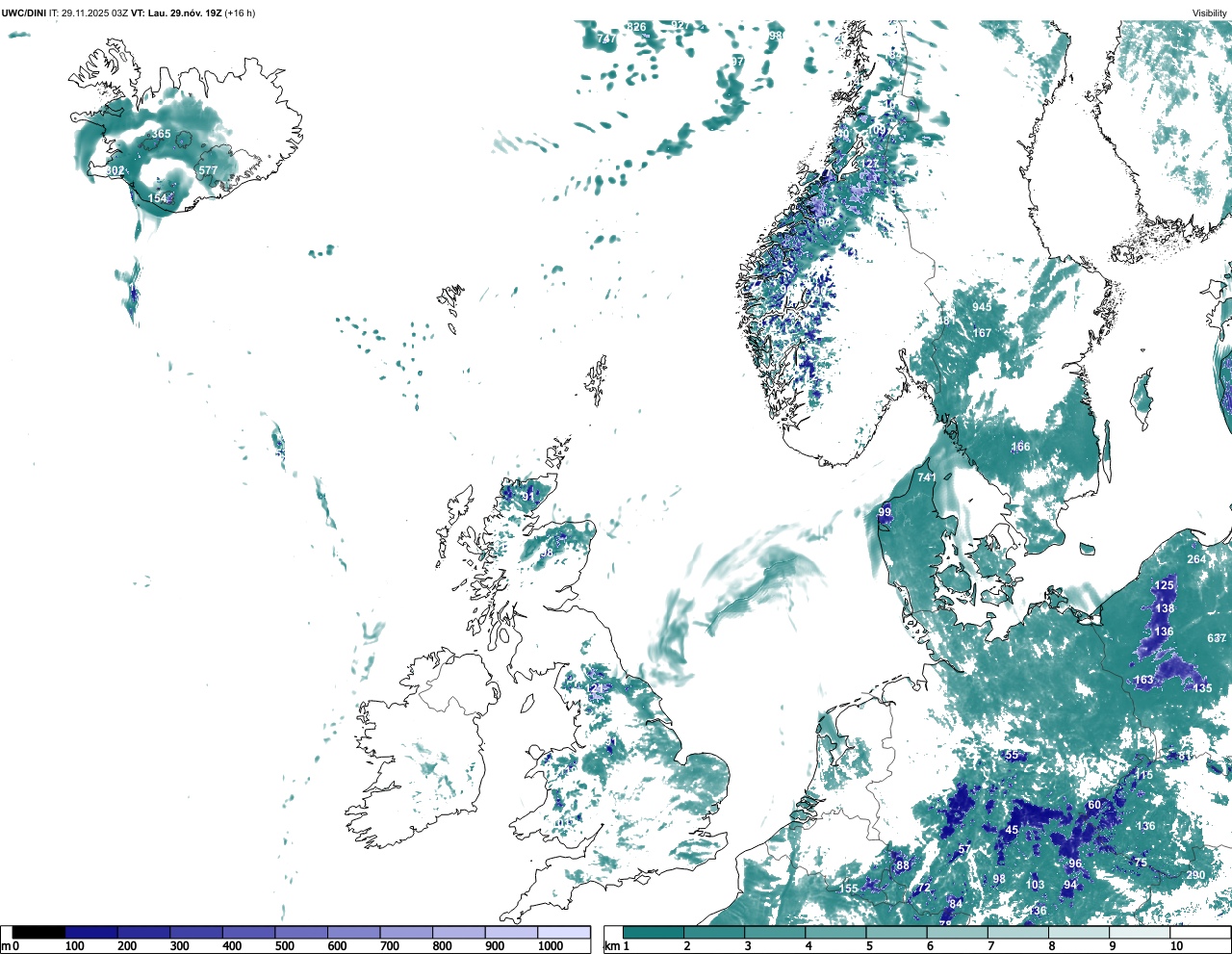Screen dimensions: 1232x954
Task: Click the 2–3 km legend swatch
Action: click(x=714, y=932)
